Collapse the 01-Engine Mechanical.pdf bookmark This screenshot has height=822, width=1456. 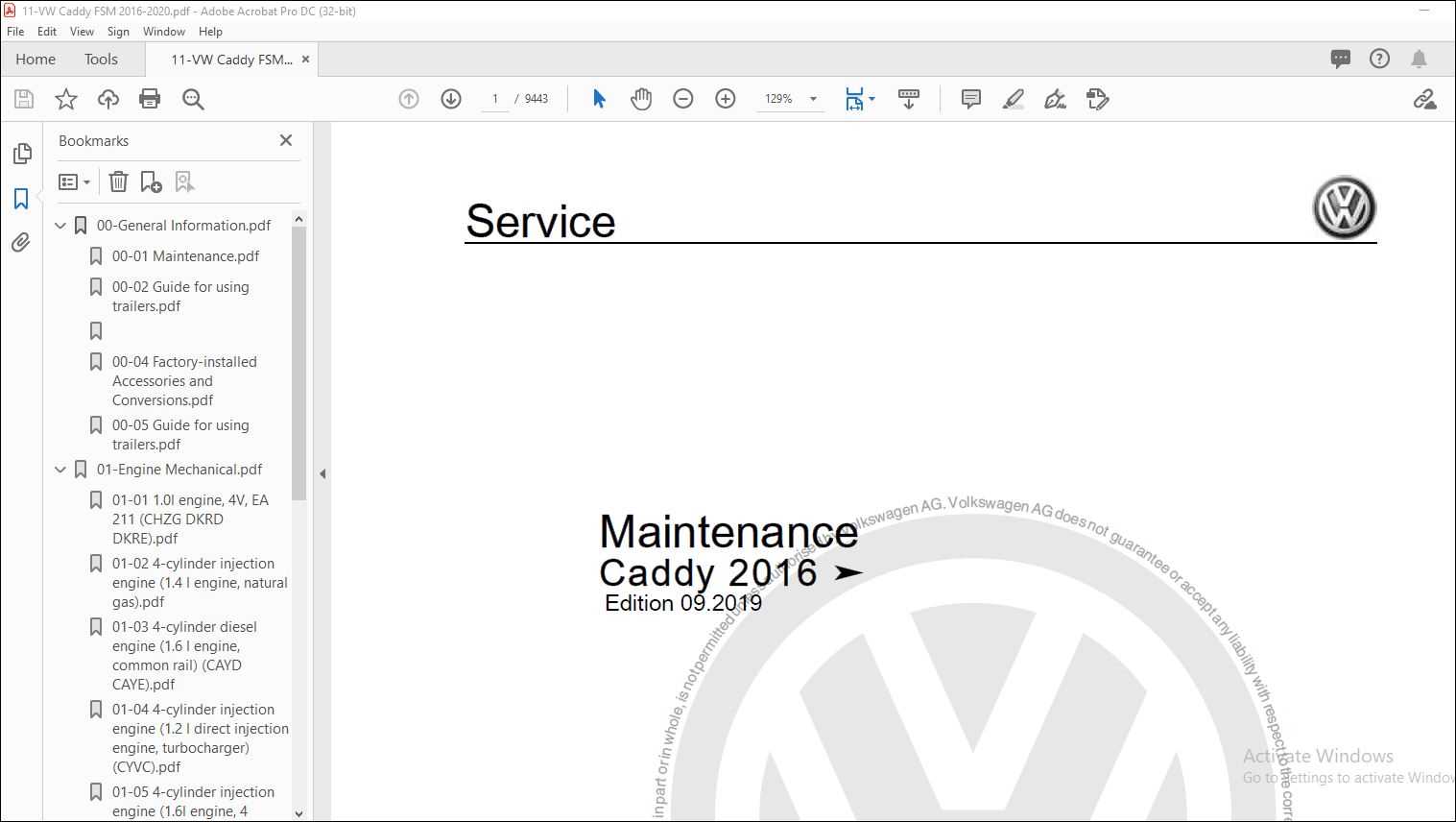click(61, 470)
